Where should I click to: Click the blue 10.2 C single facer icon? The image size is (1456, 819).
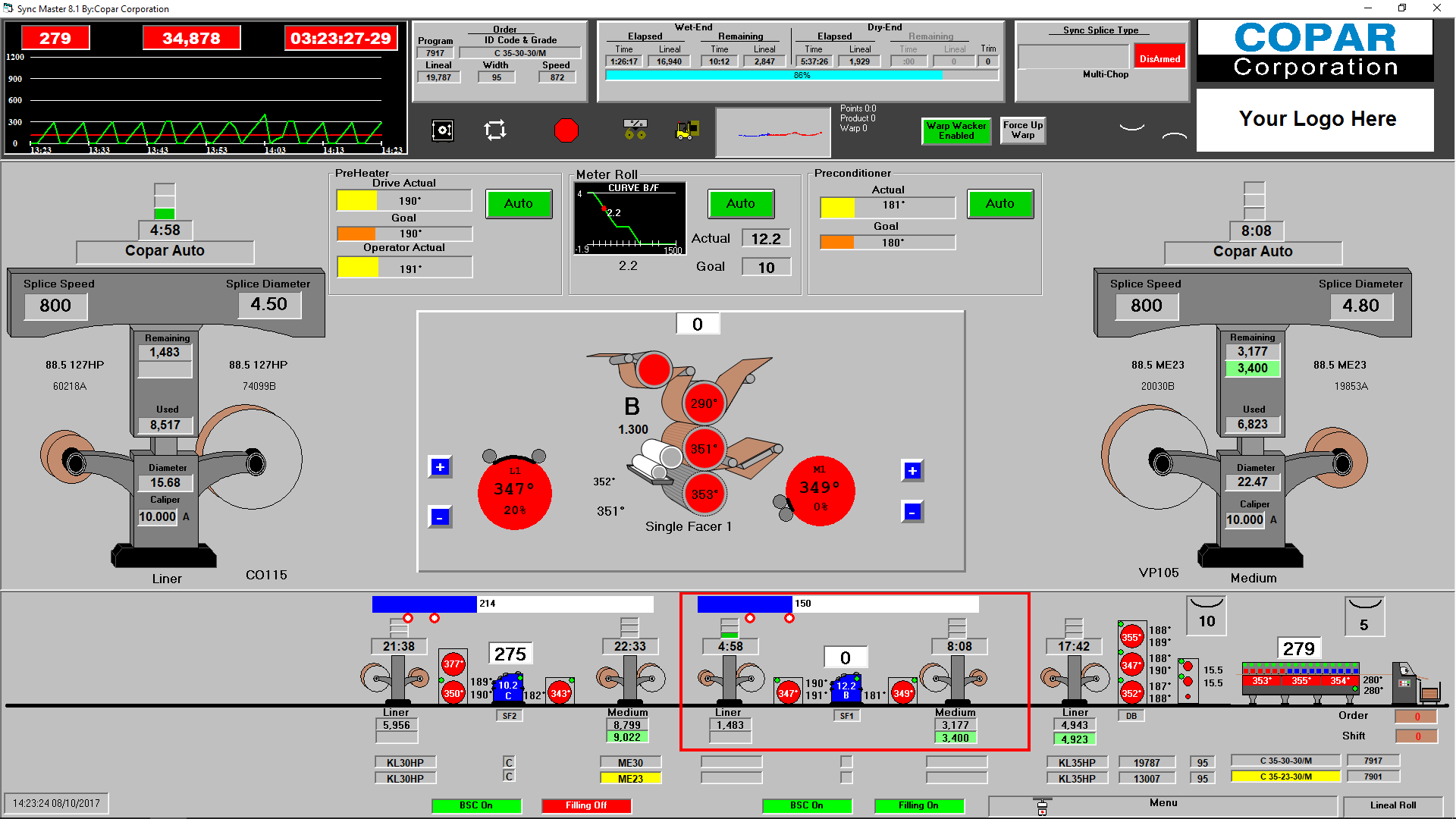pos(508,689)
